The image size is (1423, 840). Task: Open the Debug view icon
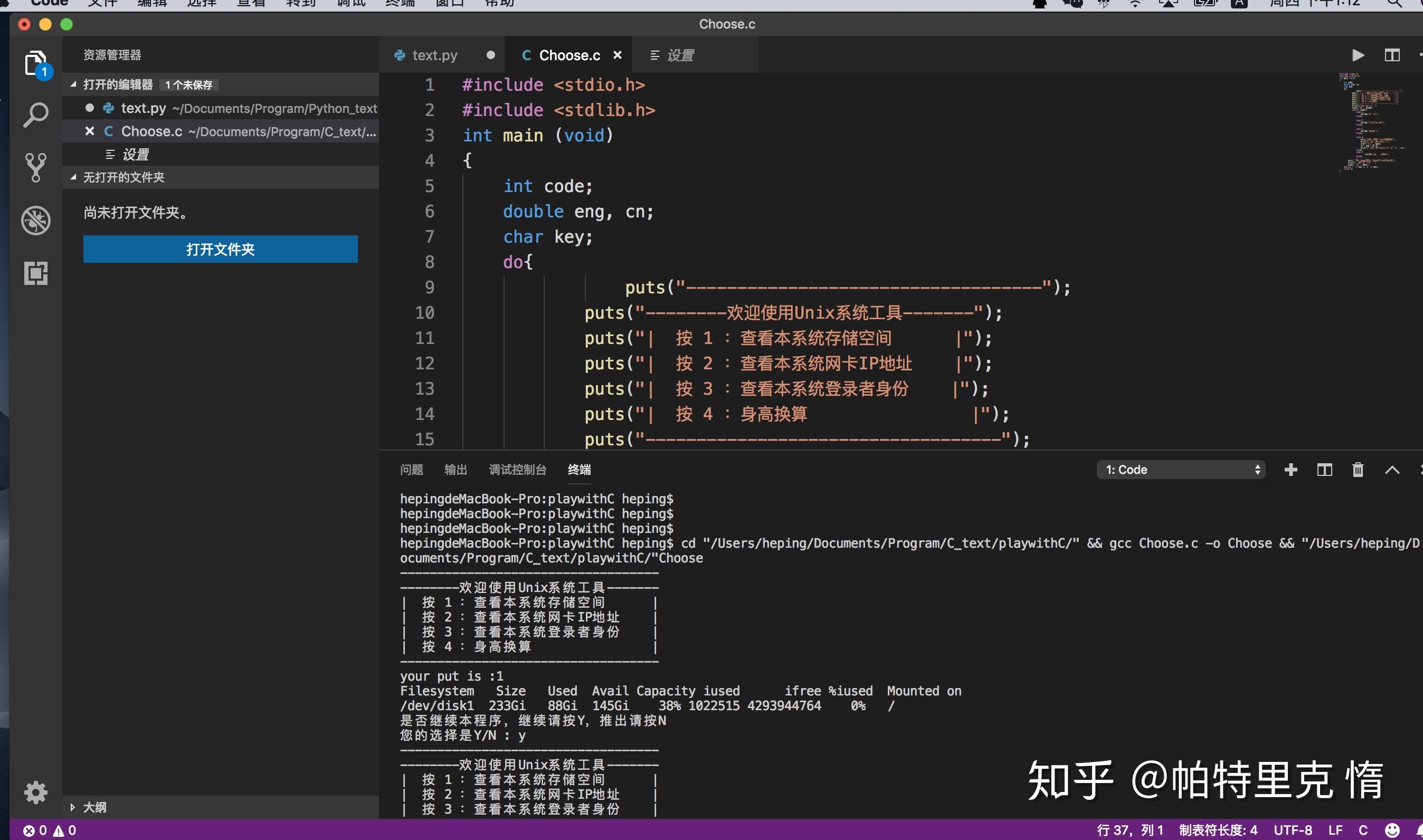35,220
